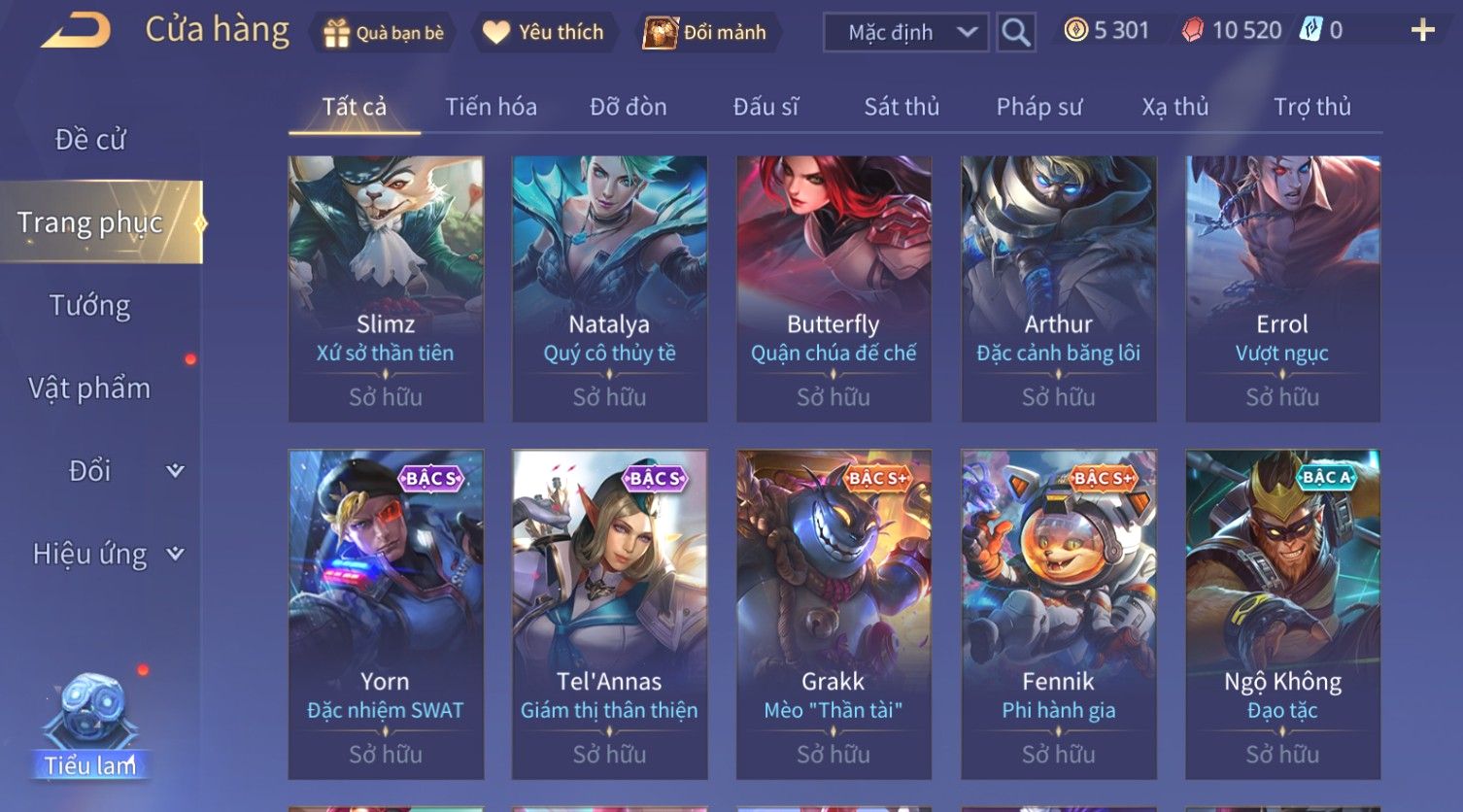Viewport: 1463px width, 812px height.
Task: Open Yêu thích heart favorites
Action: tap(496, 32)
